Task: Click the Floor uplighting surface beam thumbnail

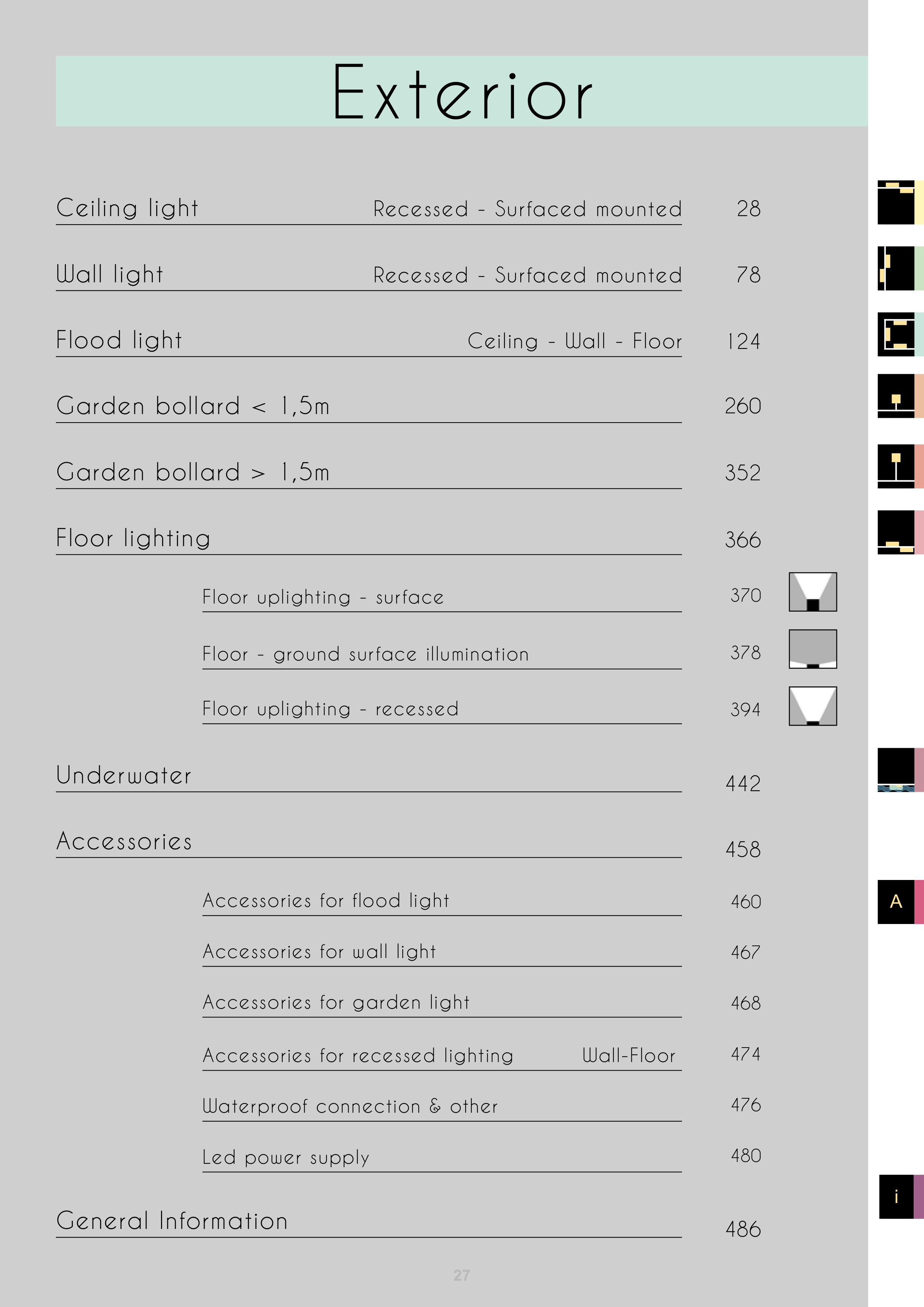Action: [812, 592]
